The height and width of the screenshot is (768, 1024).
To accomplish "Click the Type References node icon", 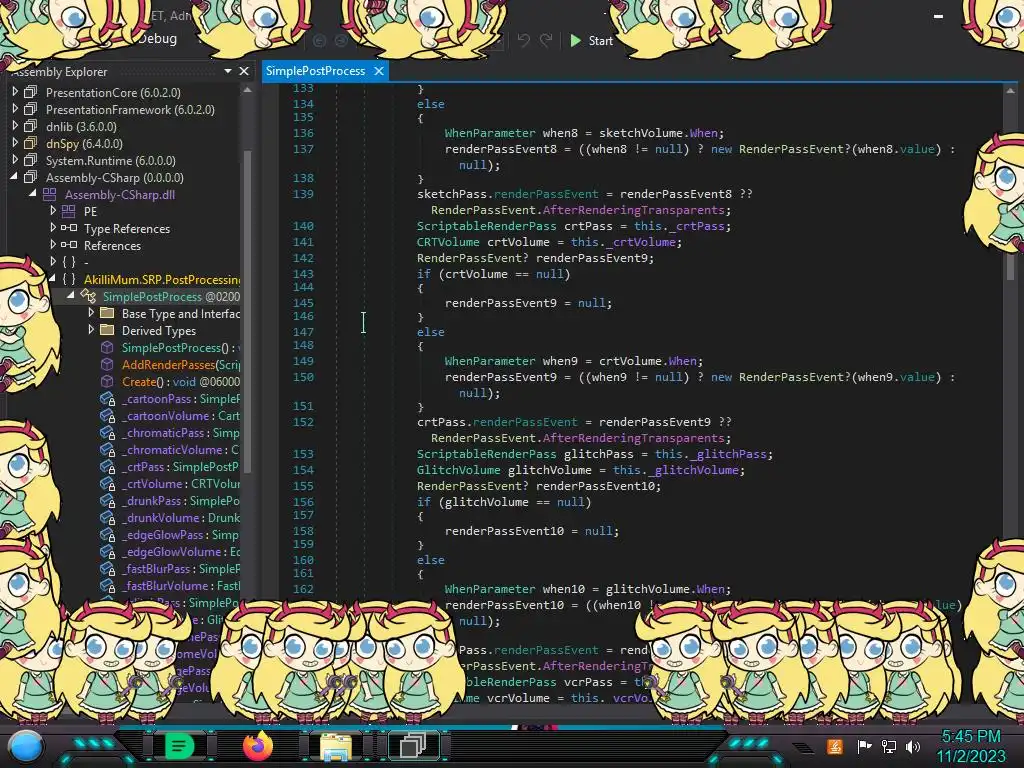I will click(x=69, y=228).
